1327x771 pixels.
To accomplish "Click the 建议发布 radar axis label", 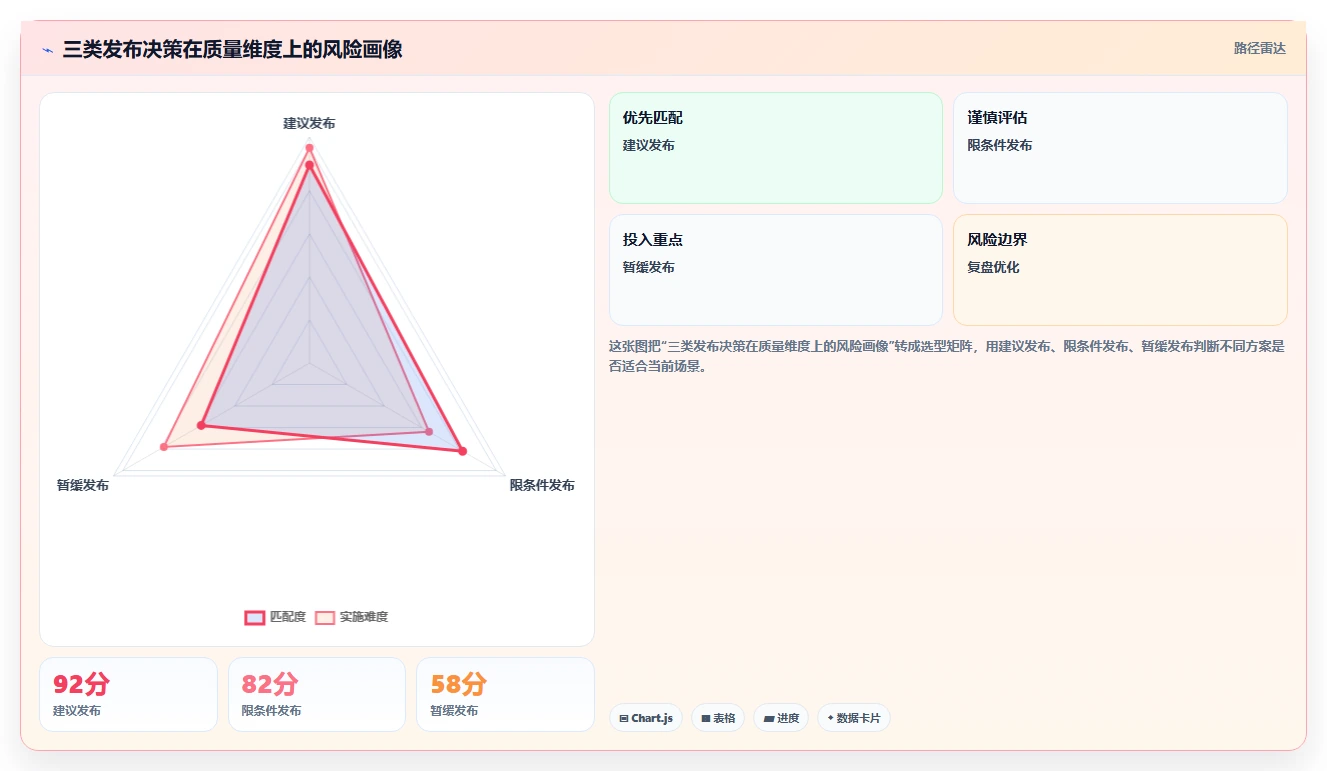I will pos(309,123).
